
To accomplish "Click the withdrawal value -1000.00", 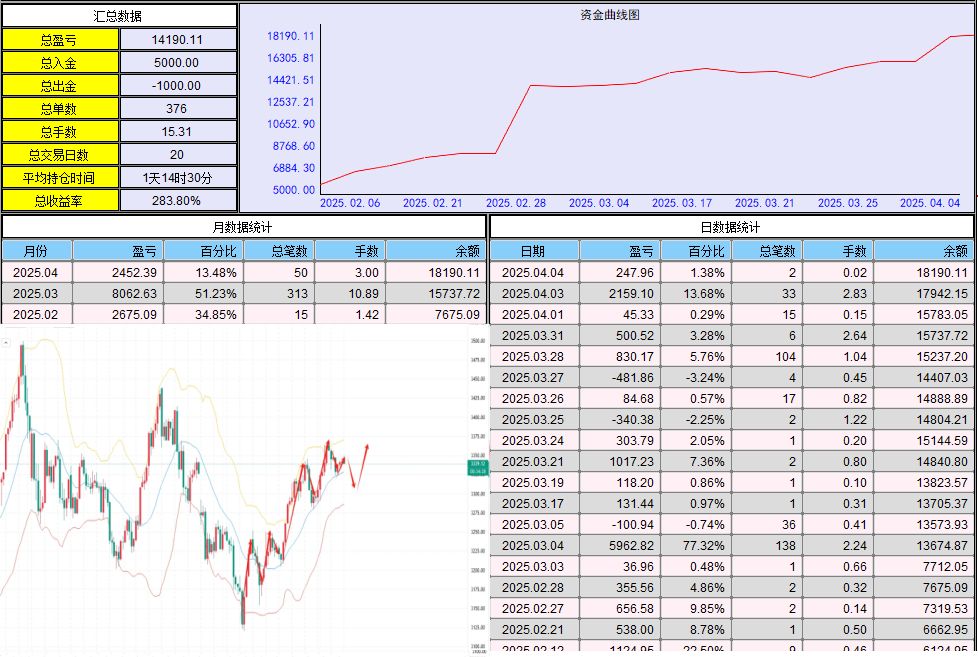I will pos(178,85).
